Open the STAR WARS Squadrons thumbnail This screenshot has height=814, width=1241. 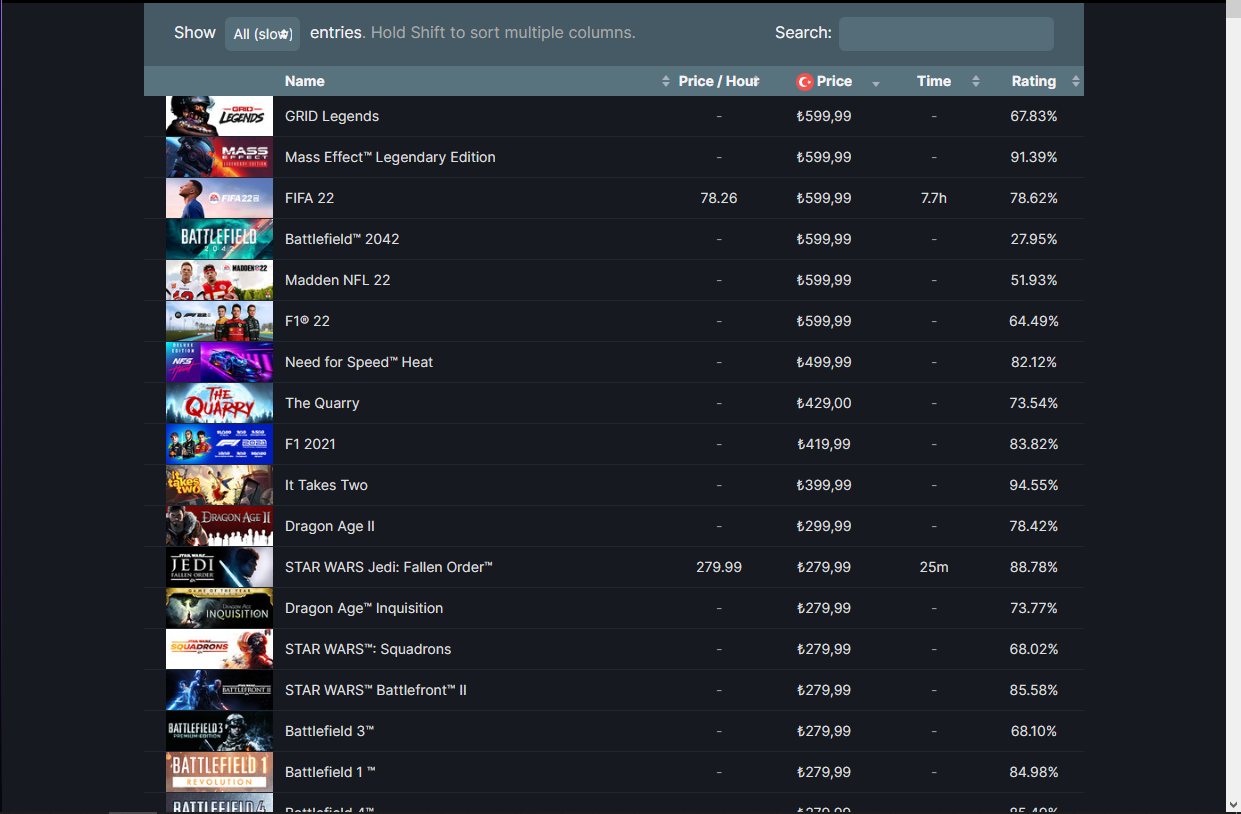(x=219, y=649)
